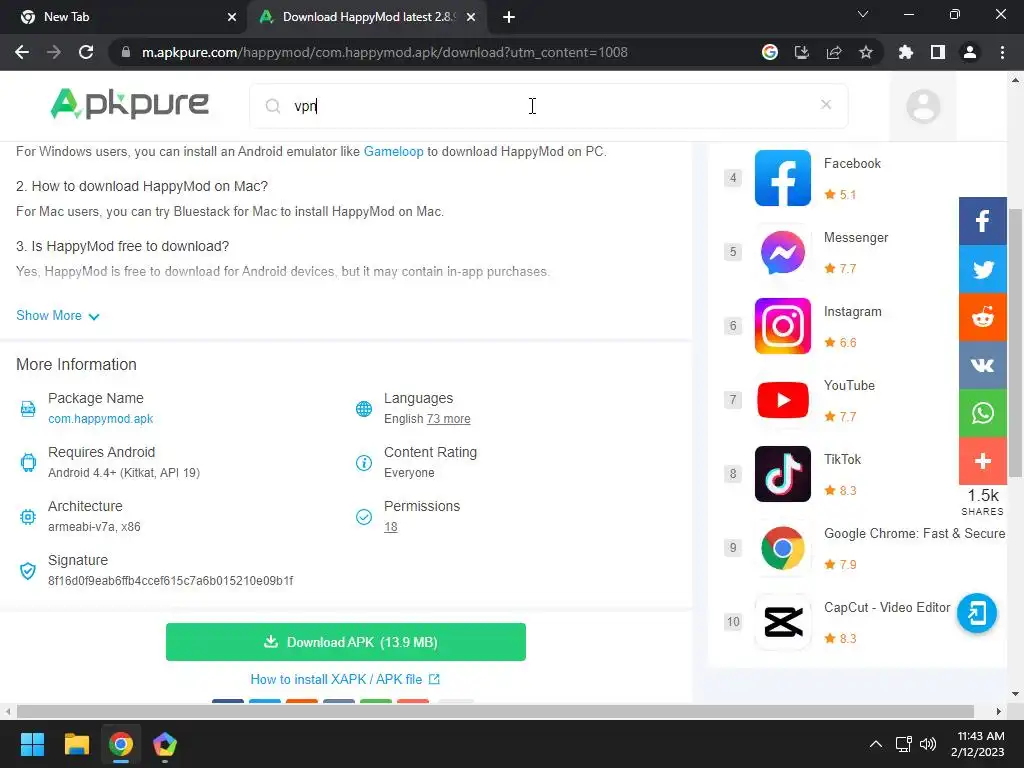Open the user profile avatar
This screenshot has width=1024, height=768.
click(923, 106)
